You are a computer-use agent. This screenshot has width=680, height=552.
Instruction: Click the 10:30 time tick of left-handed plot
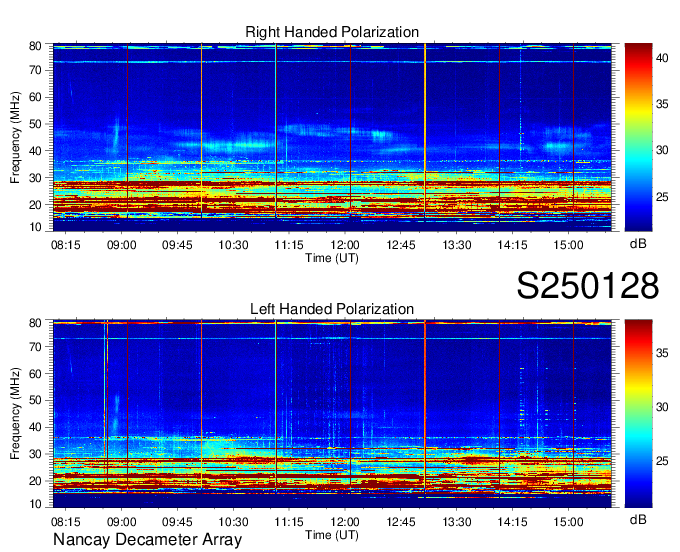233,522
